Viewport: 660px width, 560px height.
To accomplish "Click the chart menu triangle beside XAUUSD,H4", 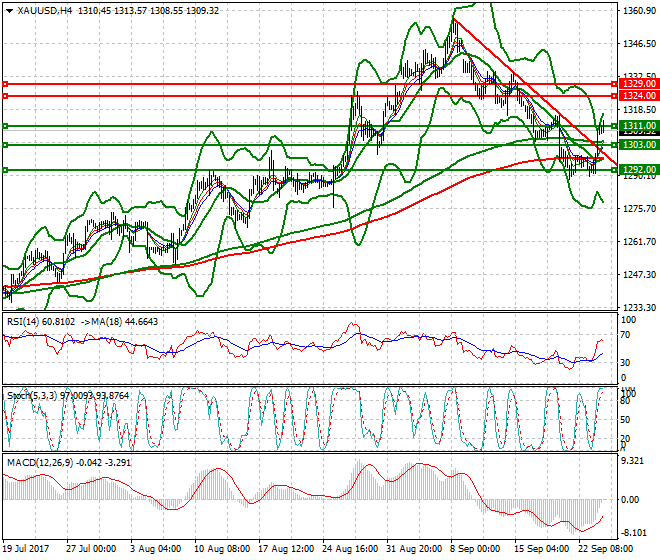I will point(9,11).
